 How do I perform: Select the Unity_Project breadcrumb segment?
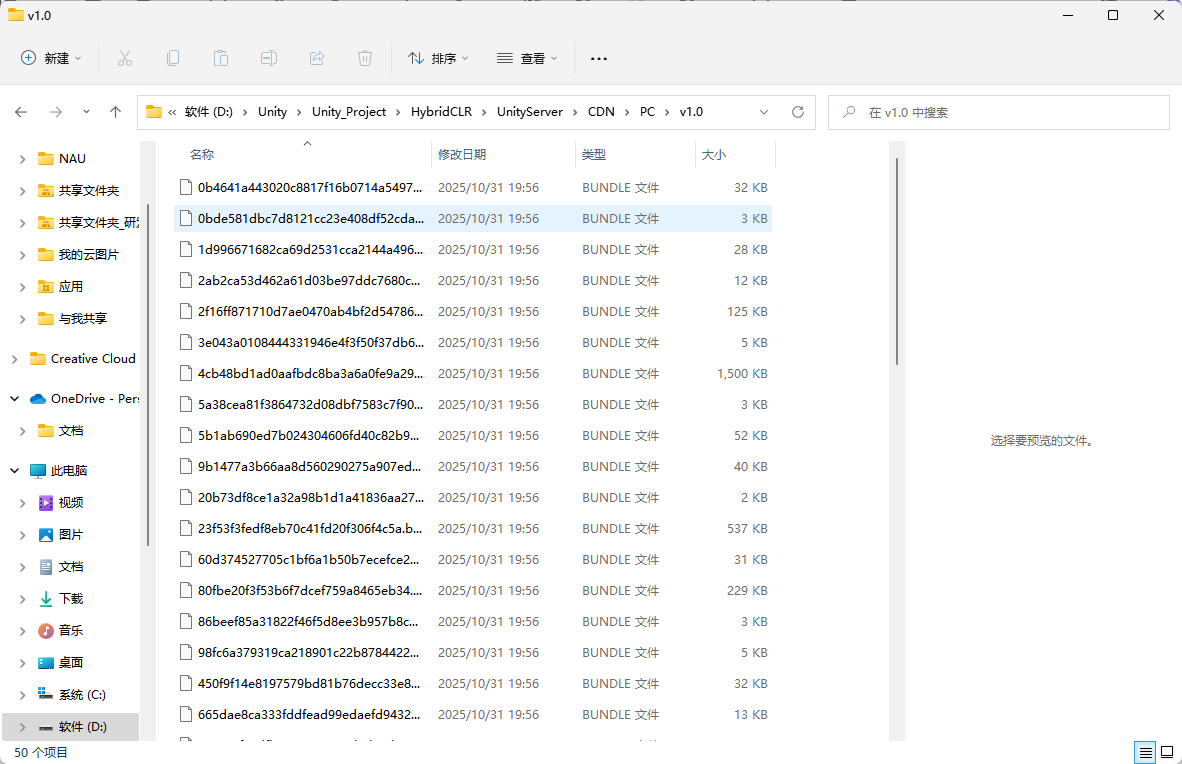pos(349,112)
